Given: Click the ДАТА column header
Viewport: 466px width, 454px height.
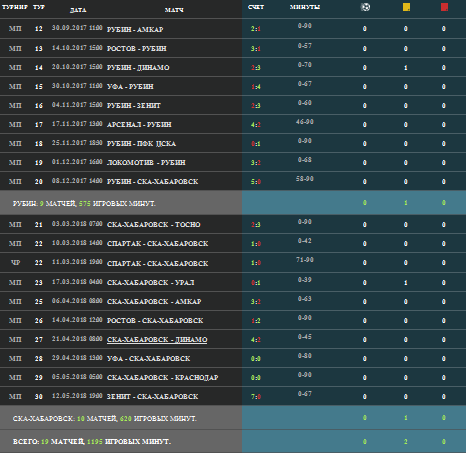Looking at the screenshot, I should click(x=78, y=10).
